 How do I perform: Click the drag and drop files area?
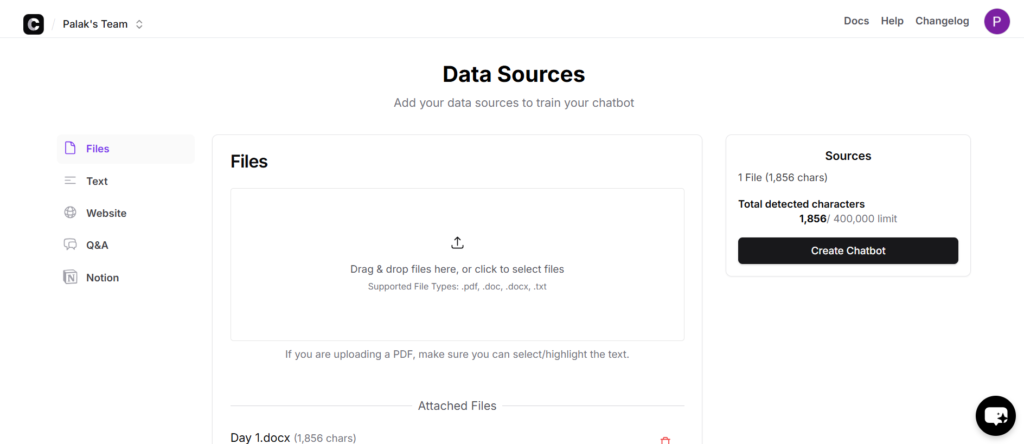pyautogui.click(x=457, y=264)
